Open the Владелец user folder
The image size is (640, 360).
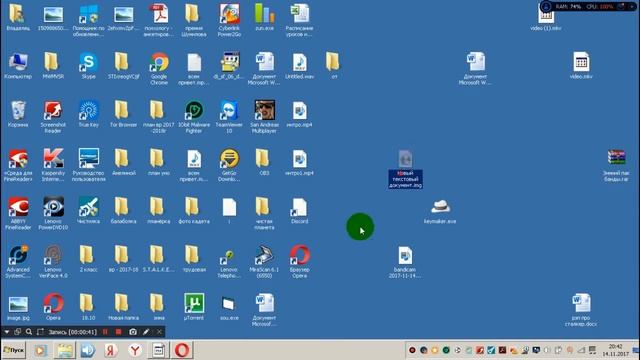(x=18, y=17)
